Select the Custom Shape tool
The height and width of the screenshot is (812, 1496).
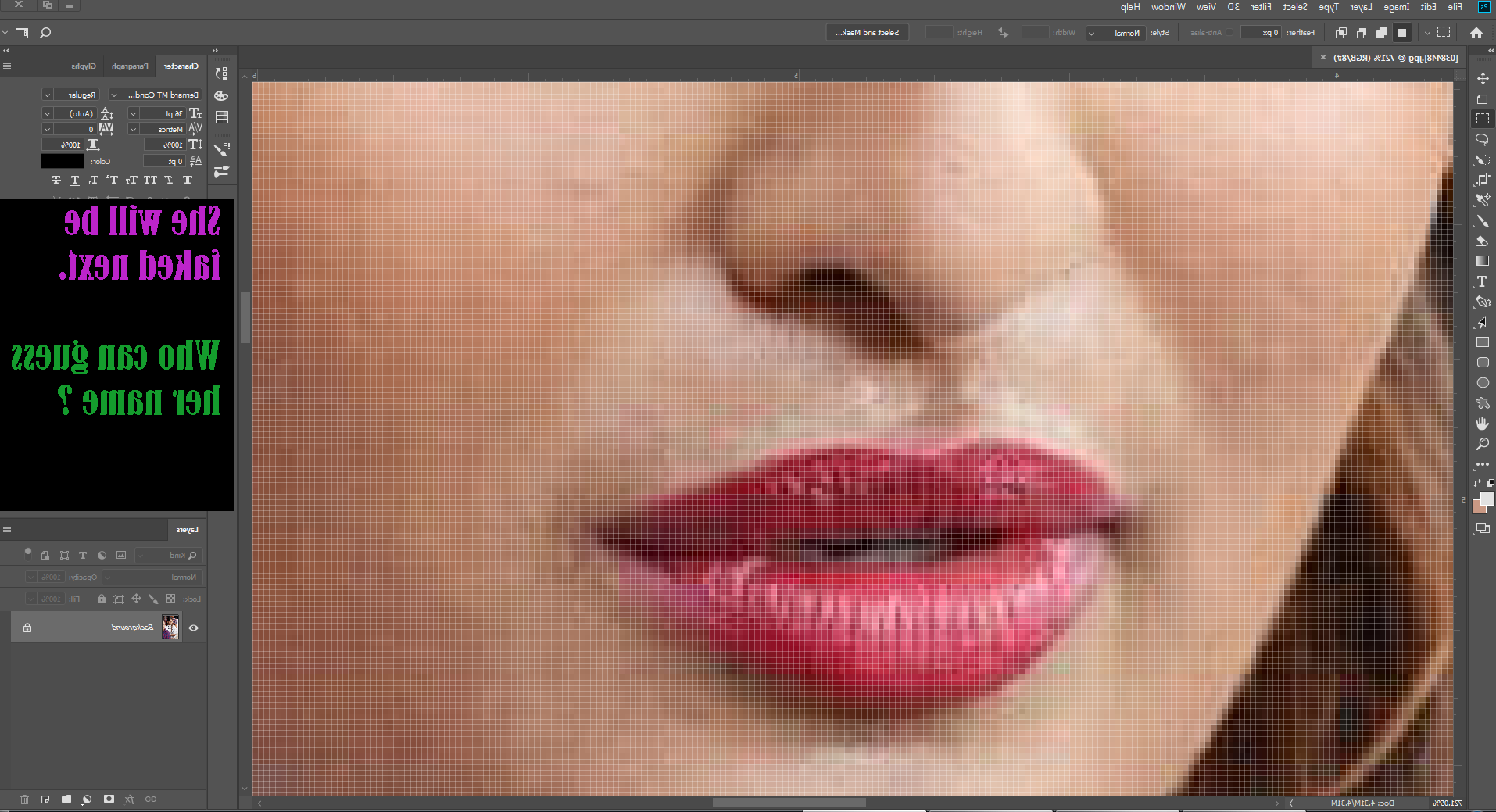1482,403
